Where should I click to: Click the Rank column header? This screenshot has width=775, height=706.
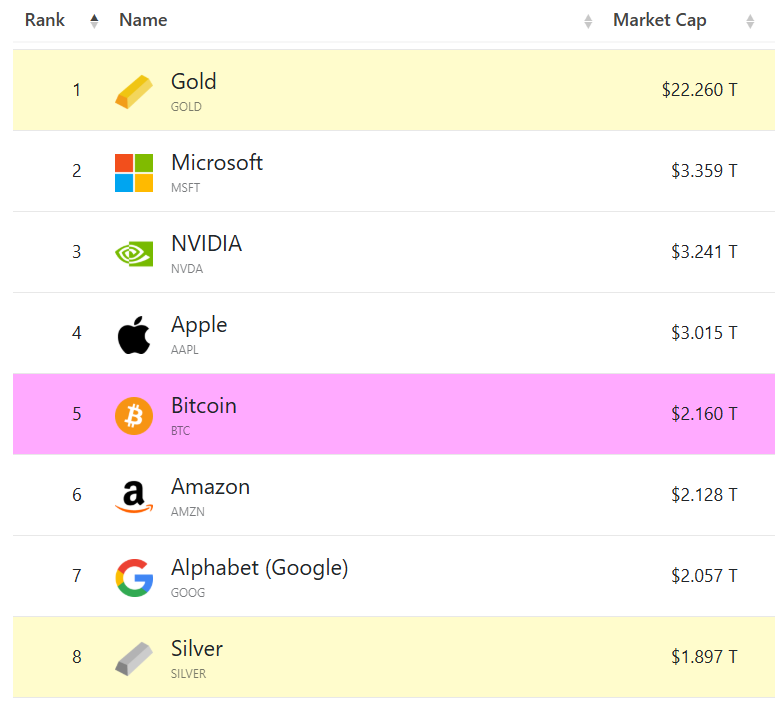tap(45, 20)
